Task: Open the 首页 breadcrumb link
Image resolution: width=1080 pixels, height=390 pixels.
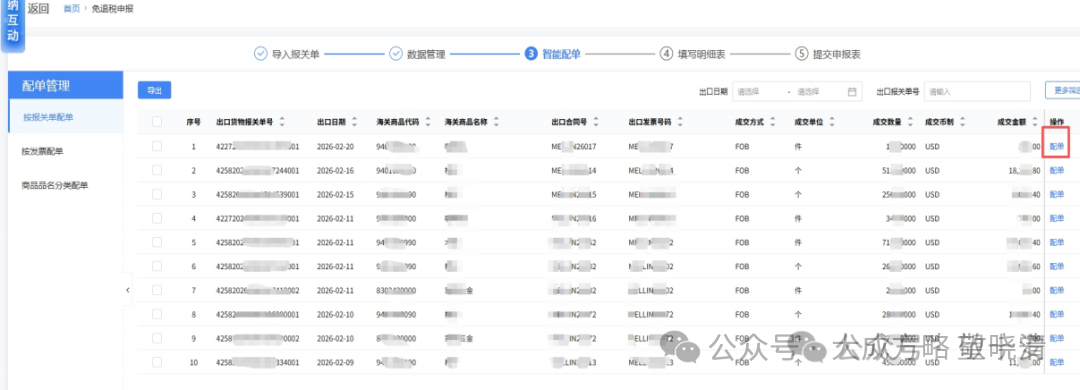Action: pos(72,9)
